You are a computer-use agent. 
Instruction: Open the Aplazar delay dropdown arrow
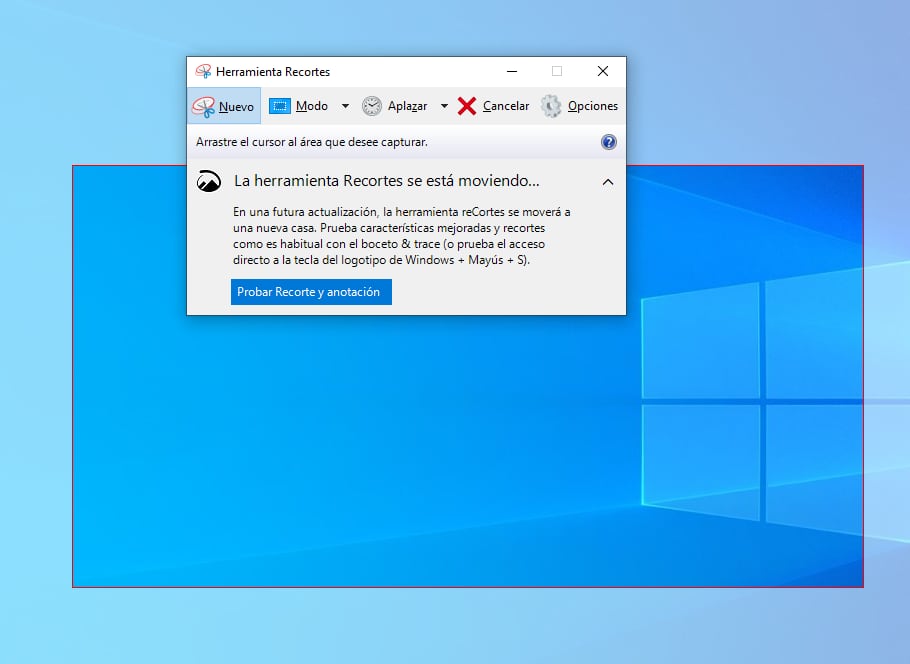point(444,105)
